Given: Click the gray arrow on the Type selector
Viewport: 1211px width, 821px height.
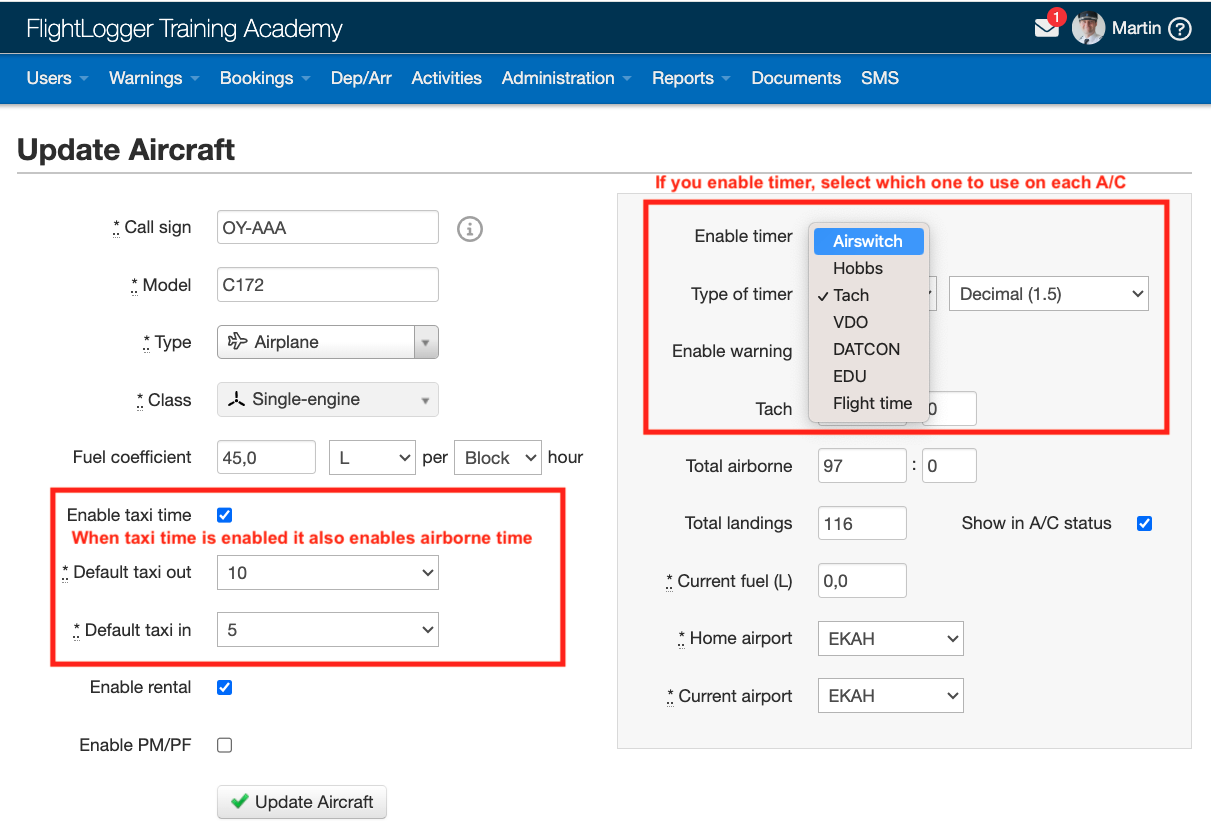Looking at the screenshot, I should (x=425, y=342).
